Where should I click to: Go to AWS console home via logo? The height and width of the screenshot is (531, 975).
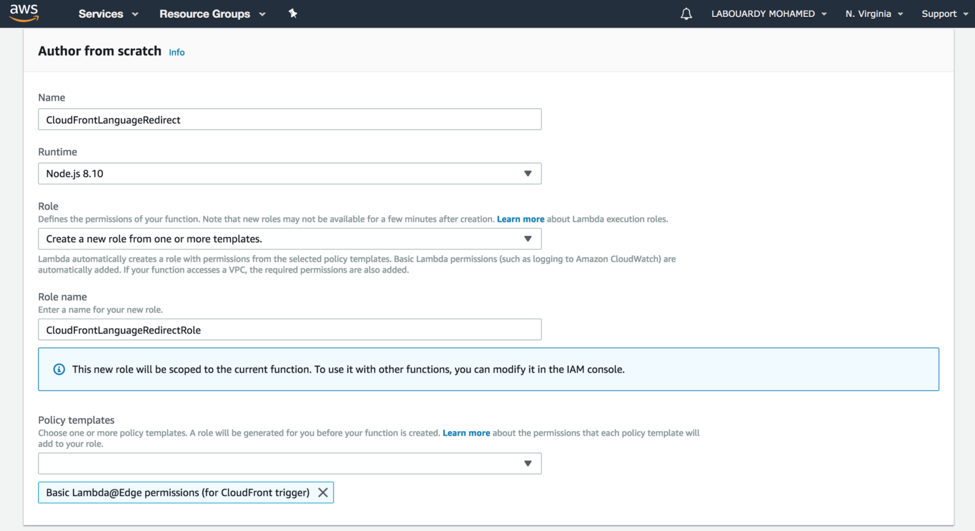24,13
